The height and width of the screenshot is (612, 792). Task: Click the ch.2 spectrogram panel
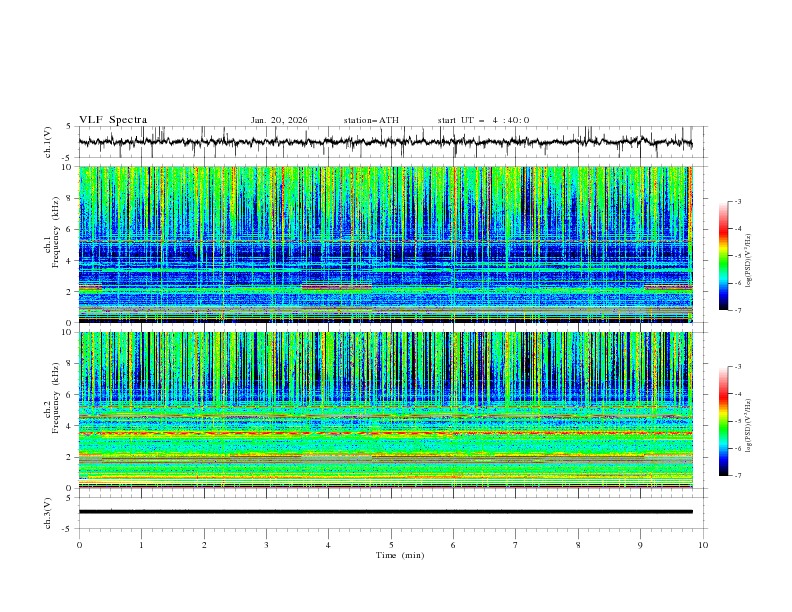(x=386, y=410)
